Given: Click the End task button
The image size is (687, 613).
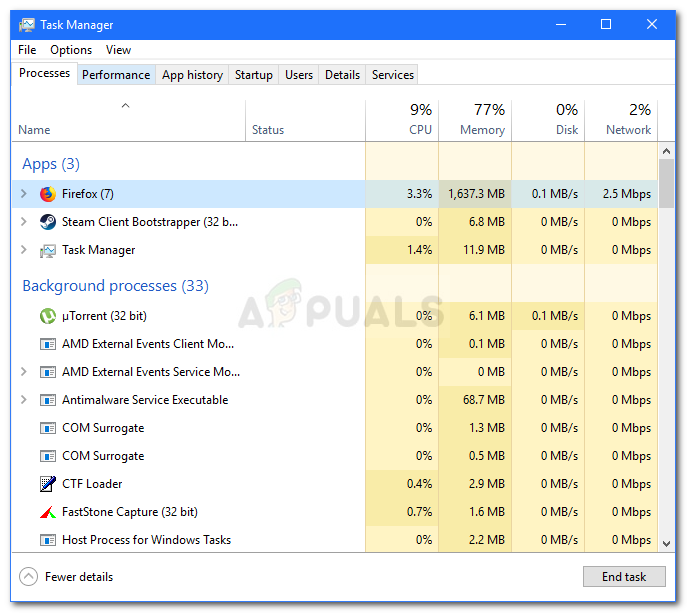Looking at the screenshot, I should [624, 577].
